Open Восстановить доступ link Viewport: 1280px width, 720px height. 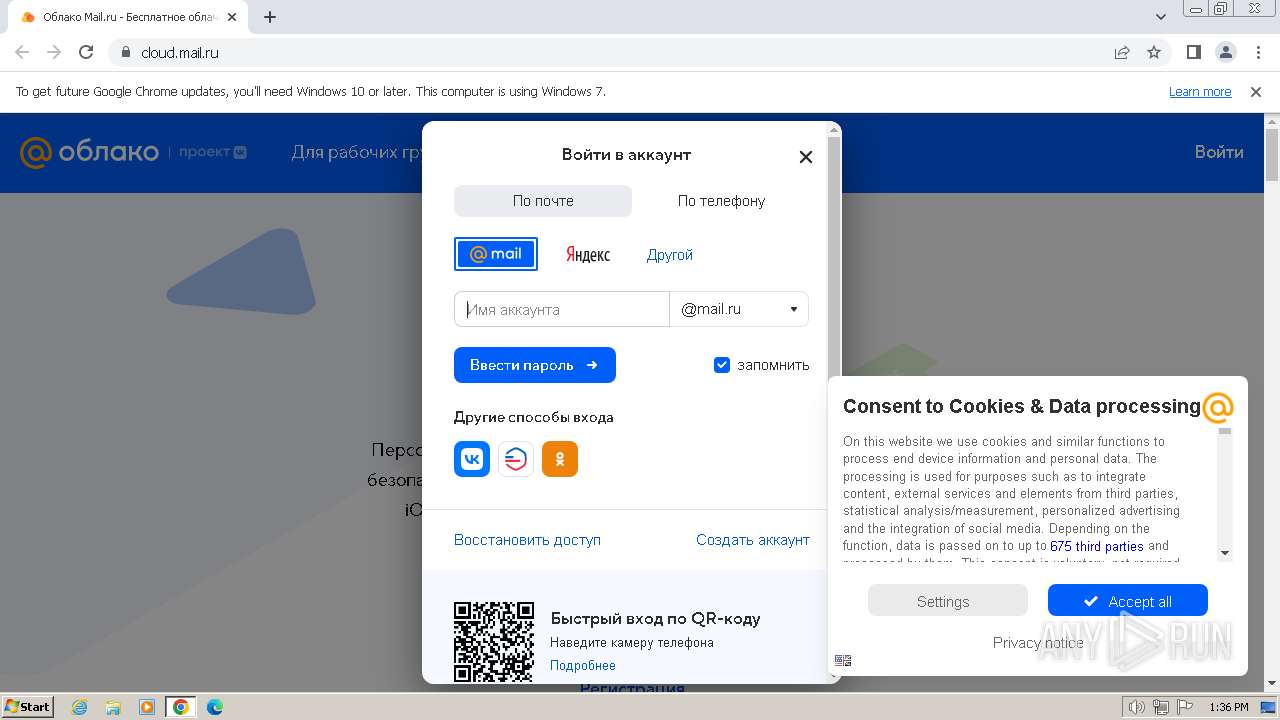[x=527, y=540]
